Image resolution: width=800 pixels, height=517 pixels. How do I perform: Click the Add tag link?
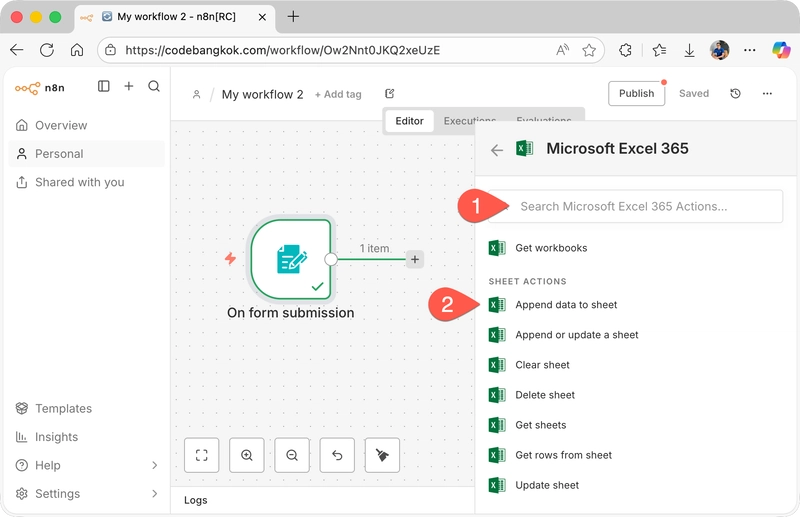click(x=338, y=95)
